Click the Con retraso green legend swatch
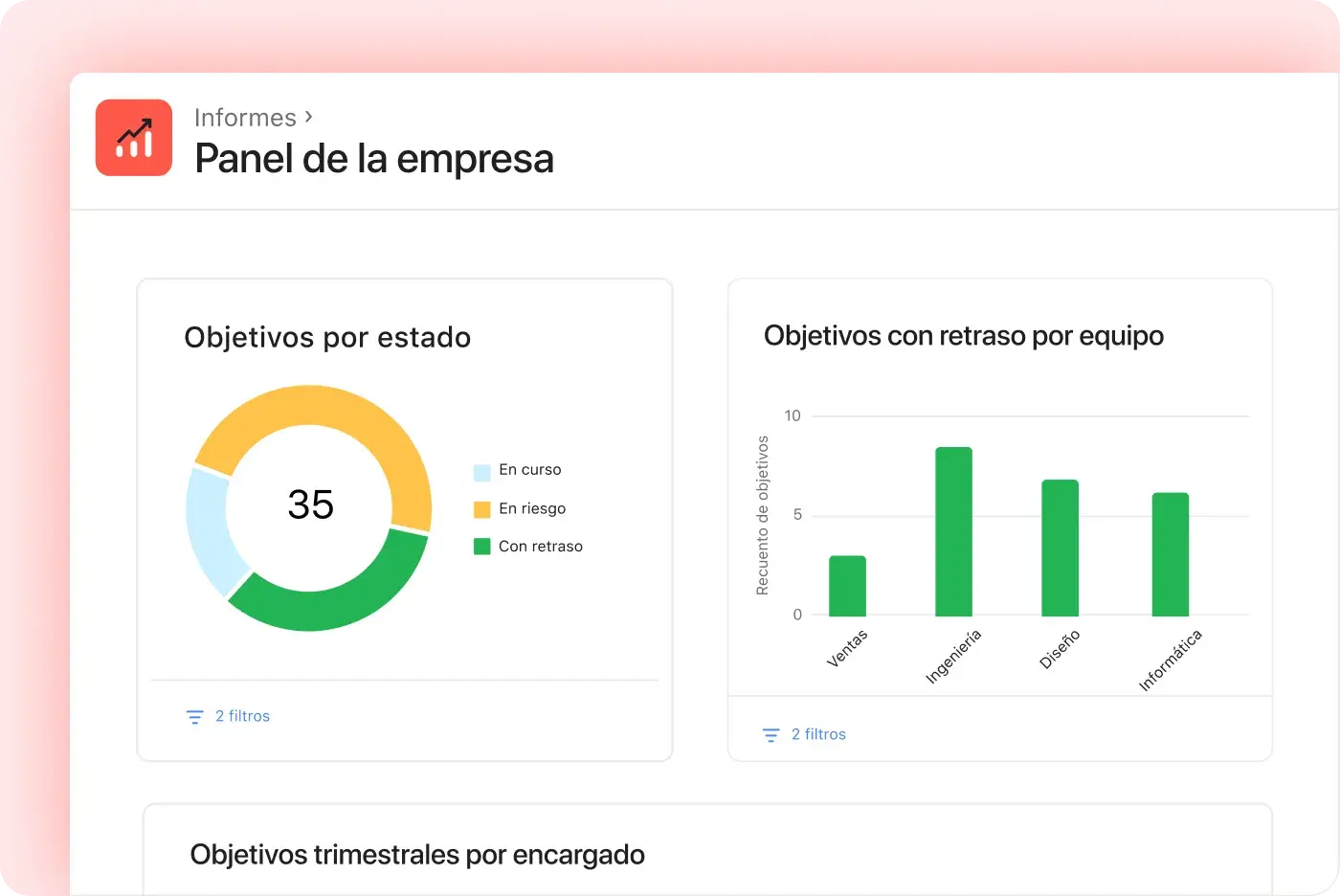1340x896 pixels. pos(482,547)
